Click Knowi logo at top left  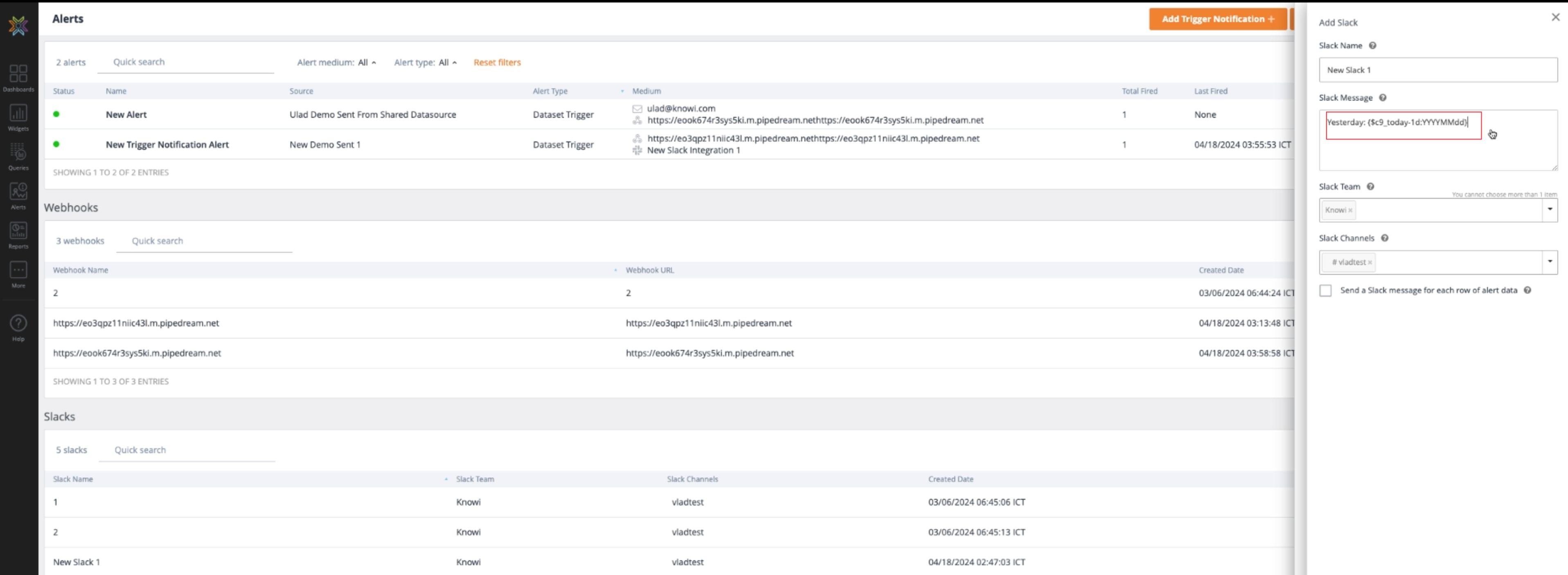18,25
